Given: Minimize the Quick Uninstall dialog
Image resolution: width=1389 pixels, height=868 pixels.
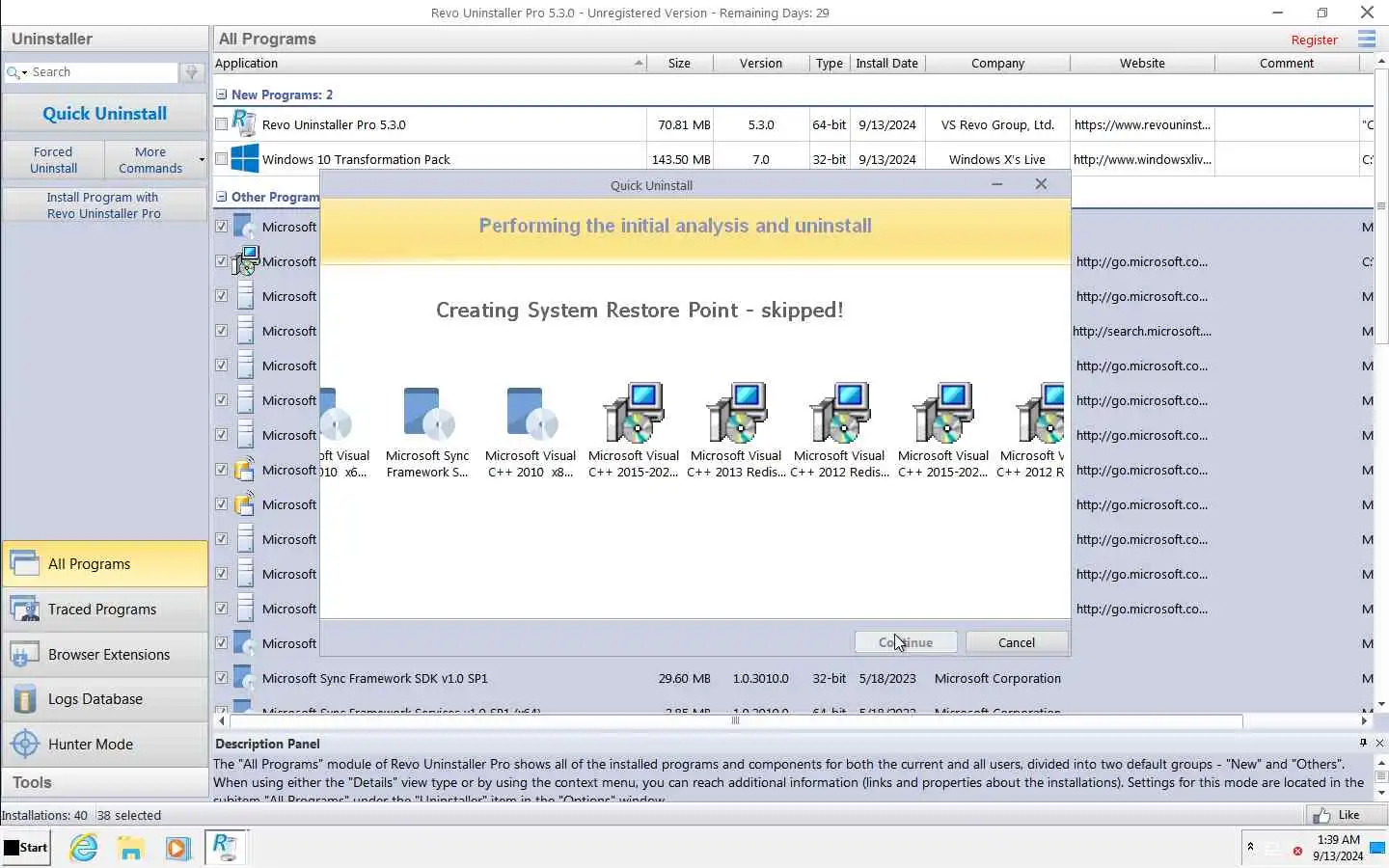Looking at the screenshot, I should (996, 184).
